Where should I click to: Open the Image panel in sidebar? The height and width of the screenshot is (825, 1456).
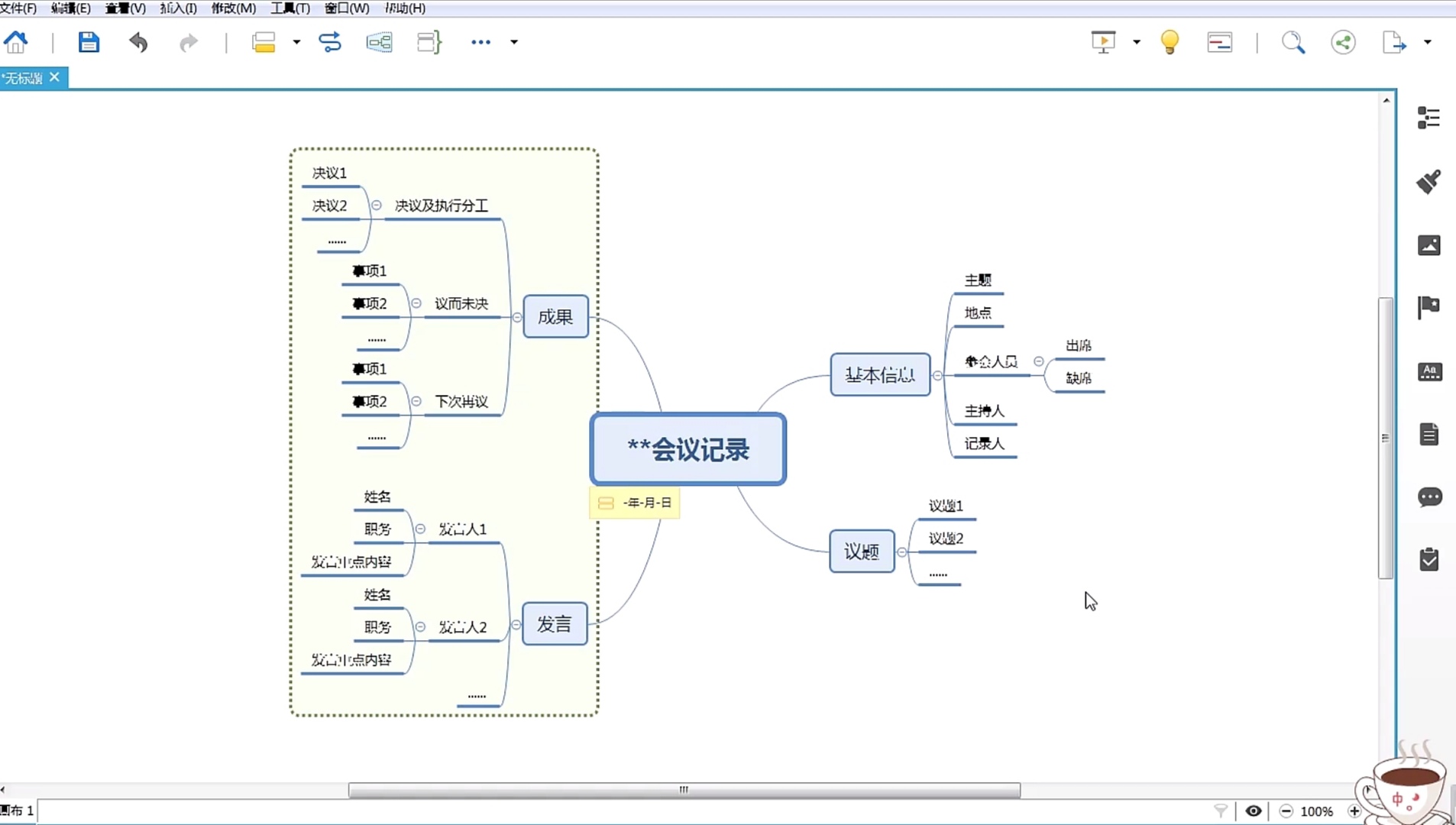tap(1428, 245)
